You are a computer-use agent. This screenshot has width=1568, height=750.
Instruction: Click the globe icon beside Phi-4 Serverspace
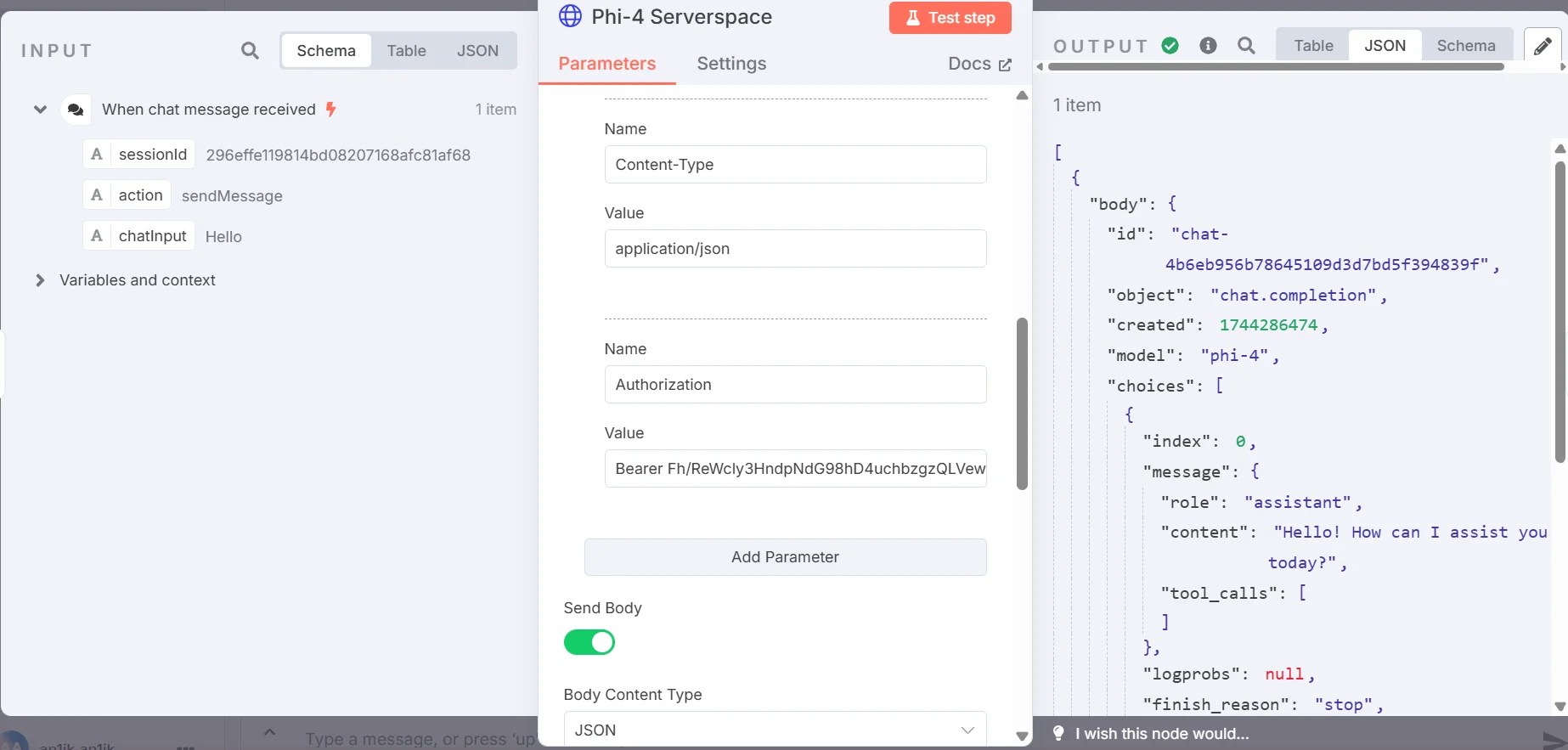[x=570, y=17]
